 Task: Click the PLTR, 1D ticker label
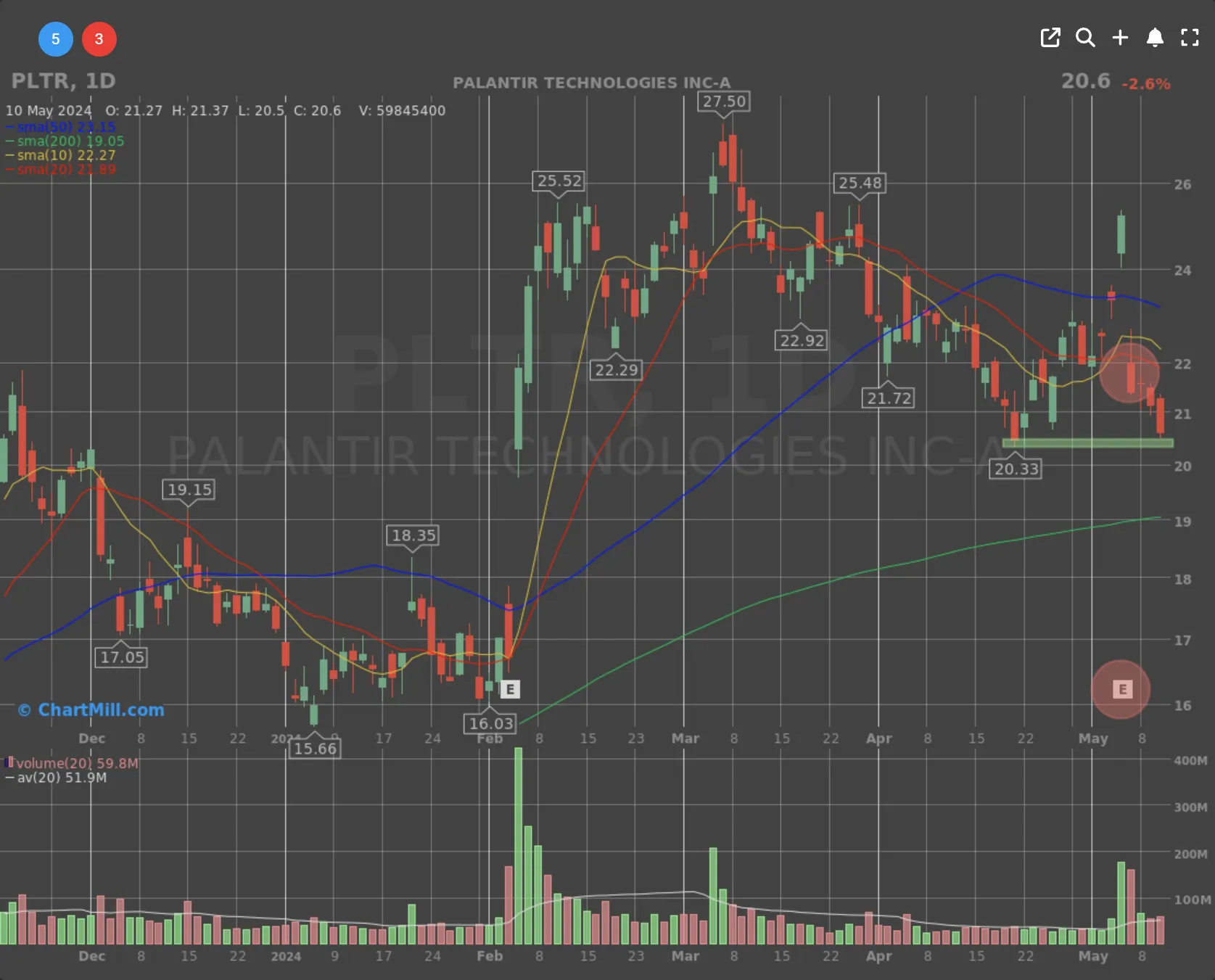[x=63, y=81]
